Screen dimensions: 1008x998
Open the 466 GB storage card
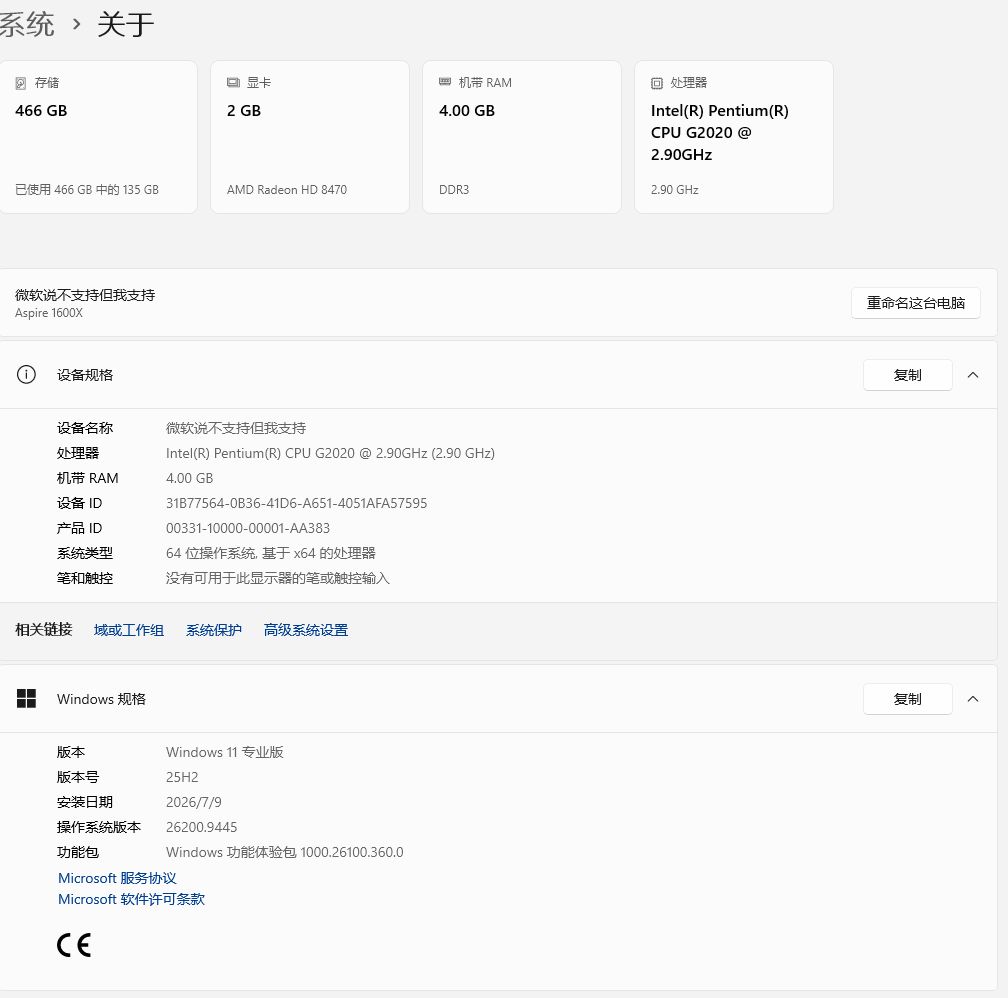click(x=98, y=137)
